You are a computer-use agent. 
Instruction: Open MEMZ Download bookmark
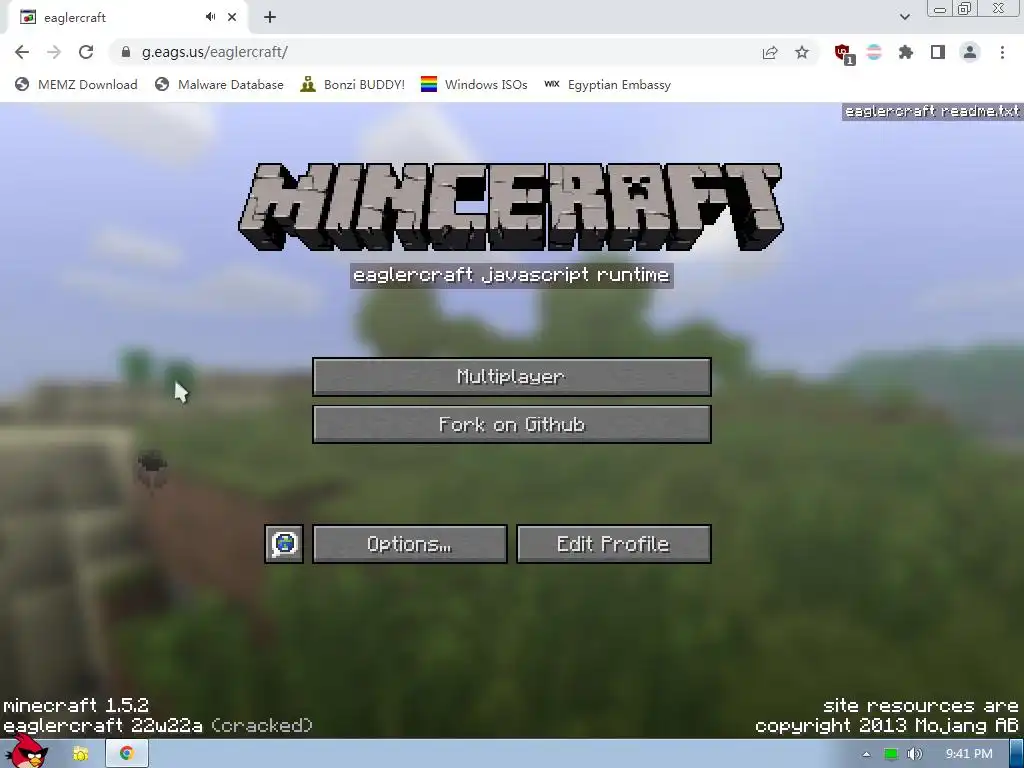point(76,84)
